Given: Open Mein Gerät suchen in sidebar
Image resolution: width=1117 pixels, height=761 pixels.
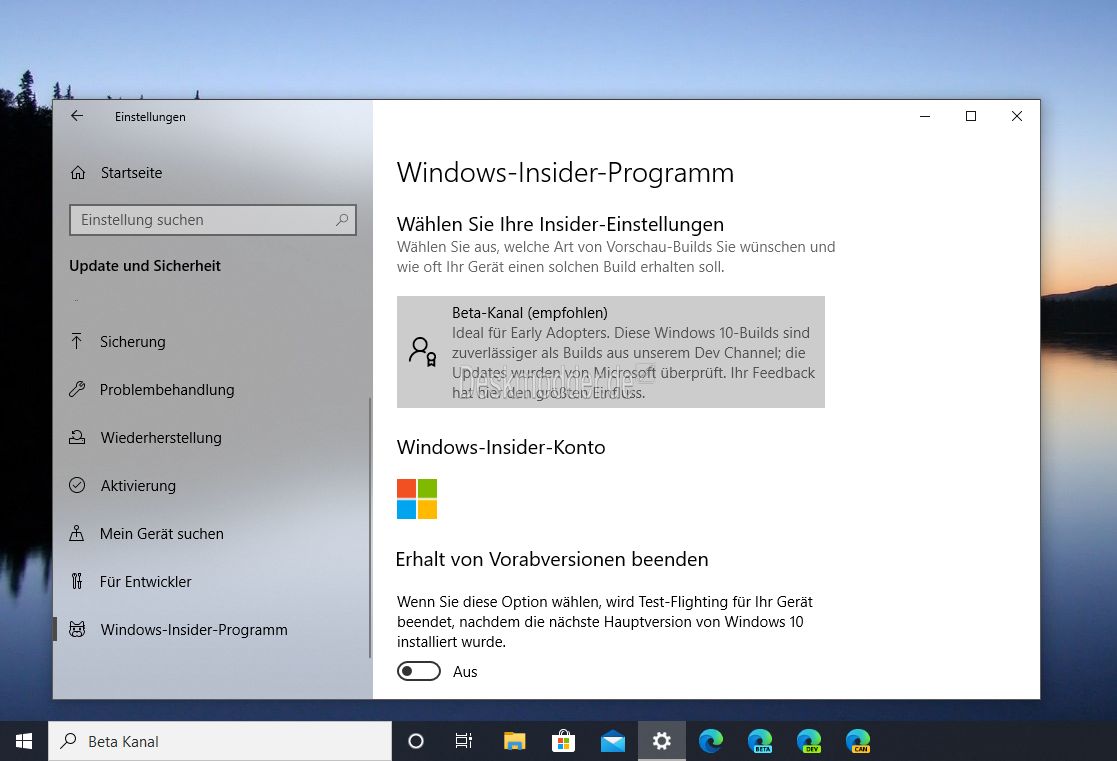Looking at the screenshot, I should tap(212, 533).
